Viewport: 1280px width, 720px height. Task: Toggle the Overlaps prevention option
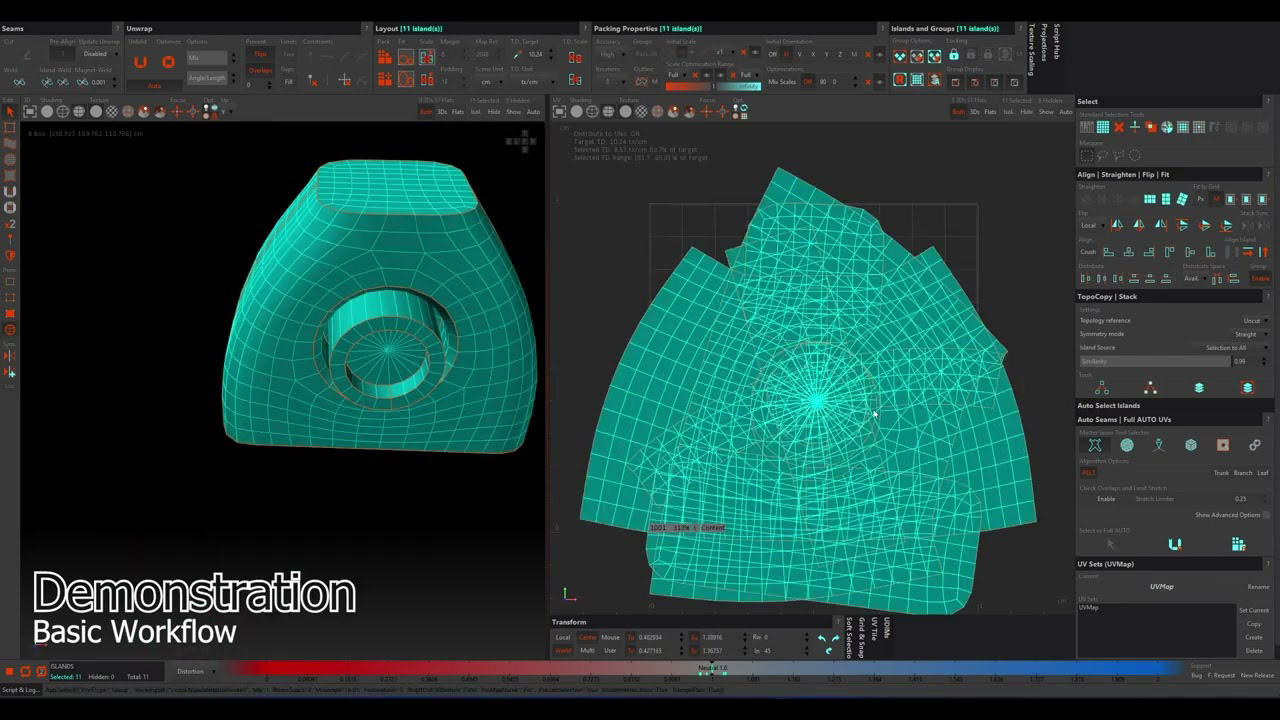[260, 70]
